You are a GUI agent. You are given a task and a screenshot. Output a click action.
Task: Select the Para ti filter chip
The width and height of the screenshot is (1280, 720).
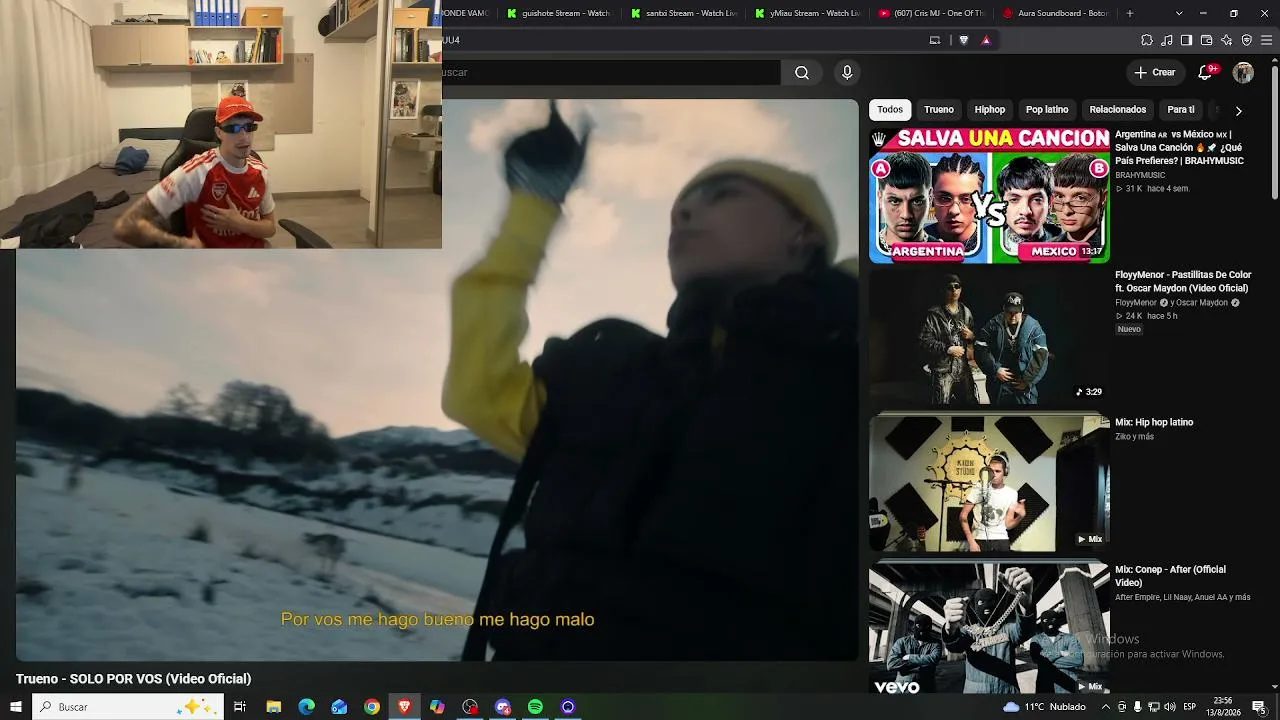[1181, 110]
